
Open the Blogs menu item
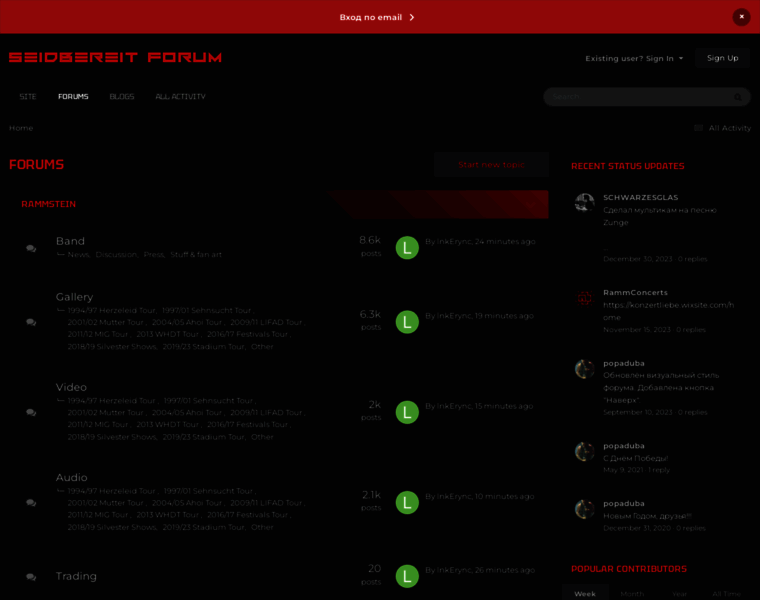coord(122,96)
